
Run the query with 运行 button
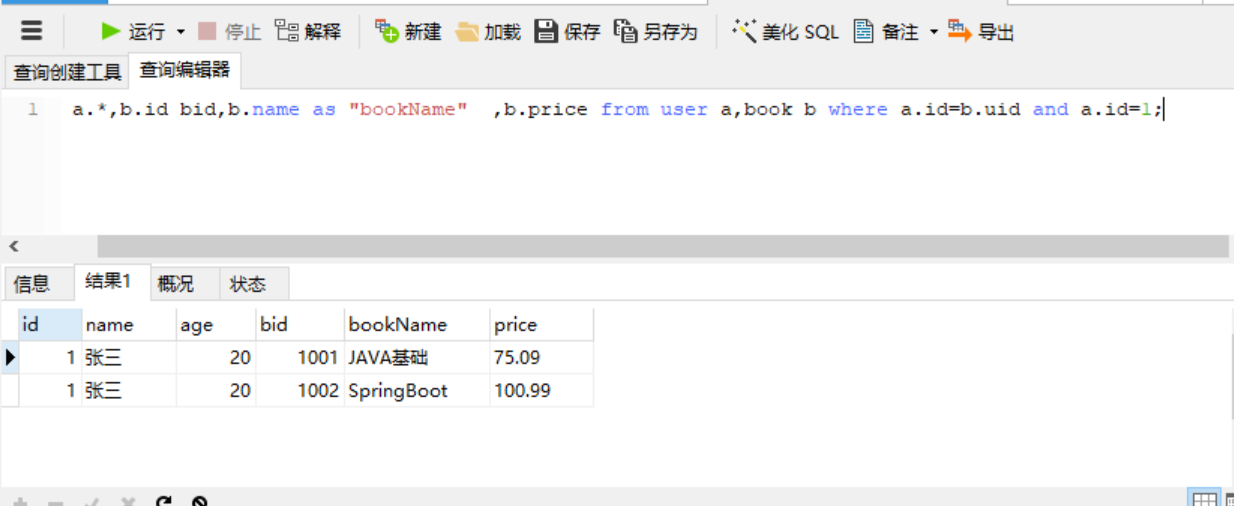pos(133,32)
